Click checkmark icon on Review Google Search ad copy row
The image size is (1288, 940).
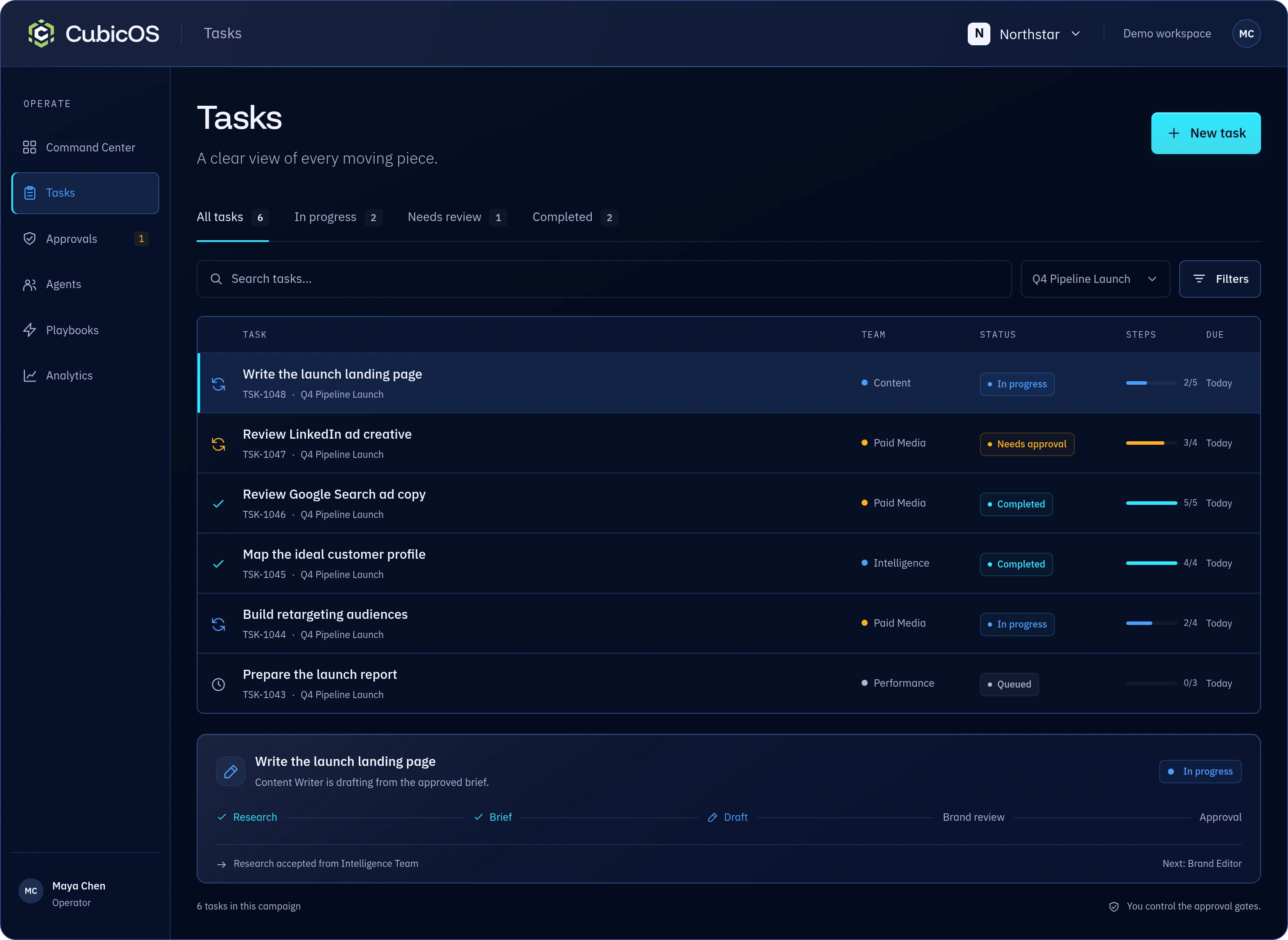[x=218, y=504]
